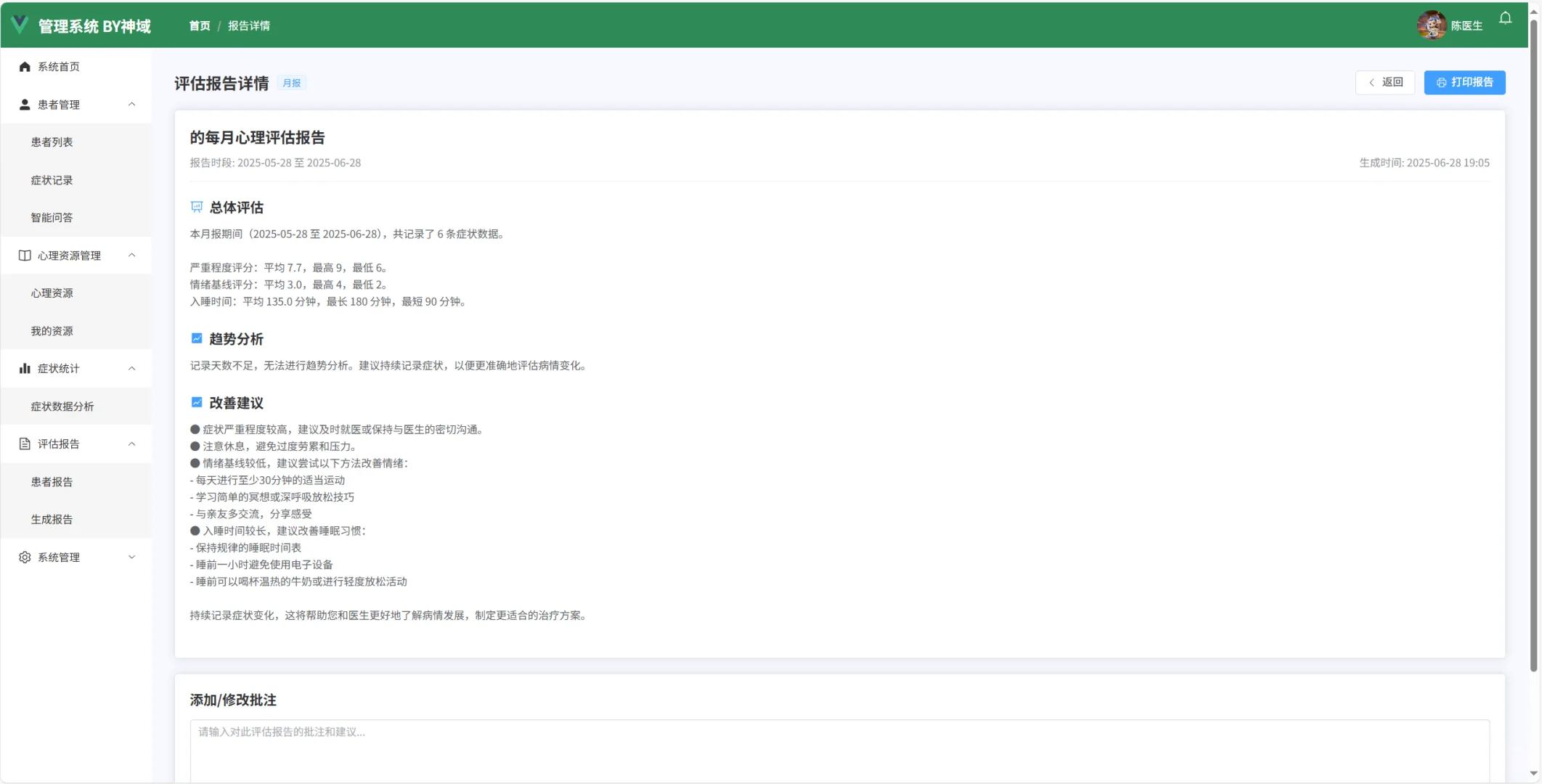Image resolution: width=1542 pixels, height=784 pixels.
Task: Click the 返回 button
Action: click(1384, 82)
